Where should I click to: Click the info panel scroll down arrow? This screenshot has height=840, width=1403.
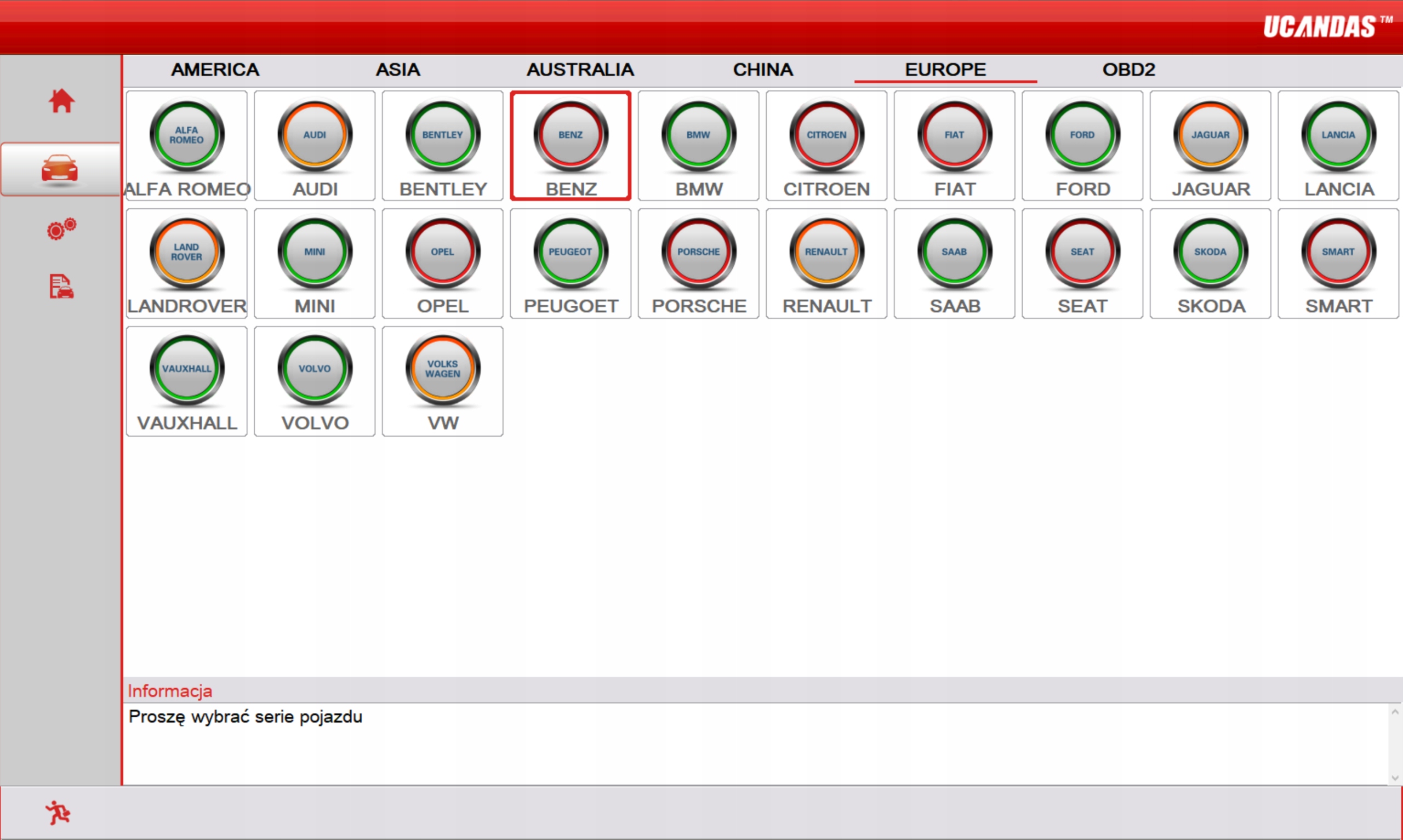(x=1395, y=778)
